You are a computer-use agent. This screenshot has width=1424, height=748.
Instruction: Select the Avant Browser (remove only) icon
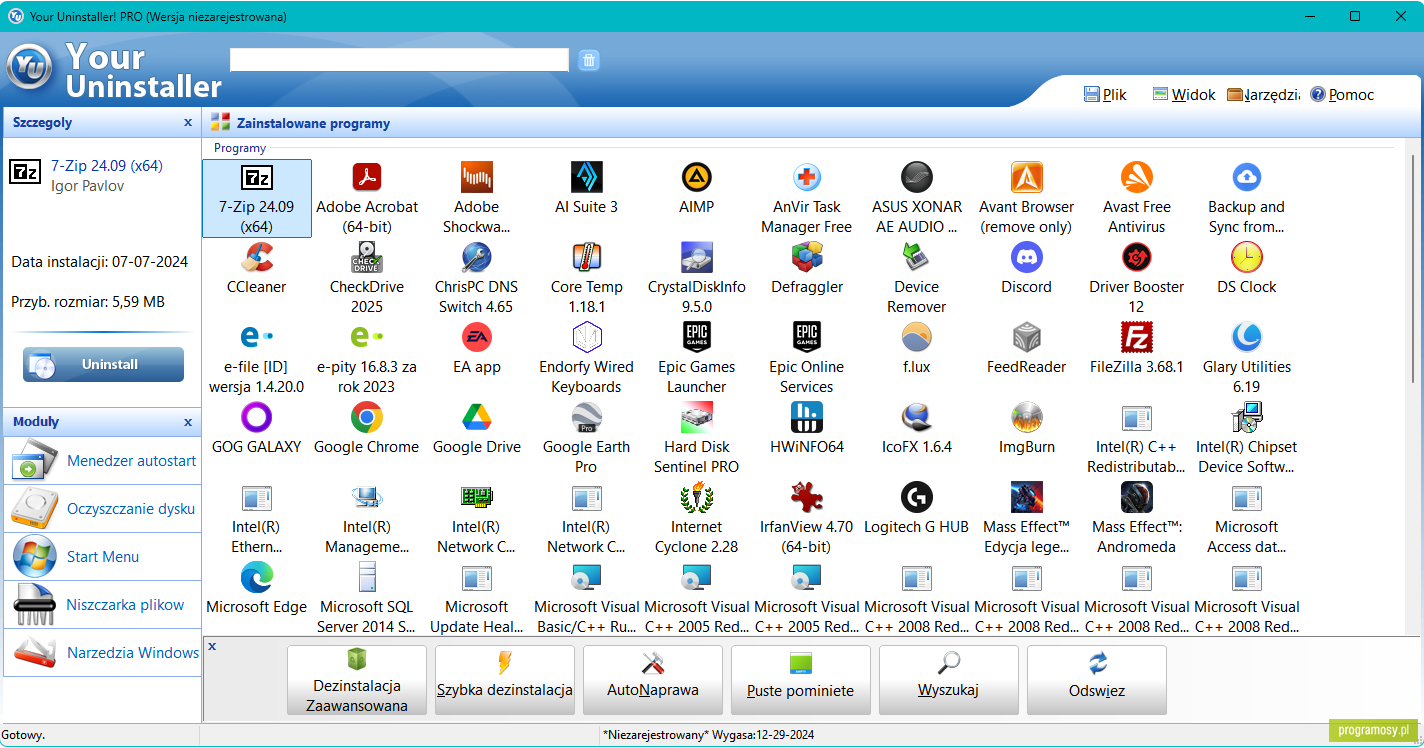pyautogui.click(x=1027, y=178)
